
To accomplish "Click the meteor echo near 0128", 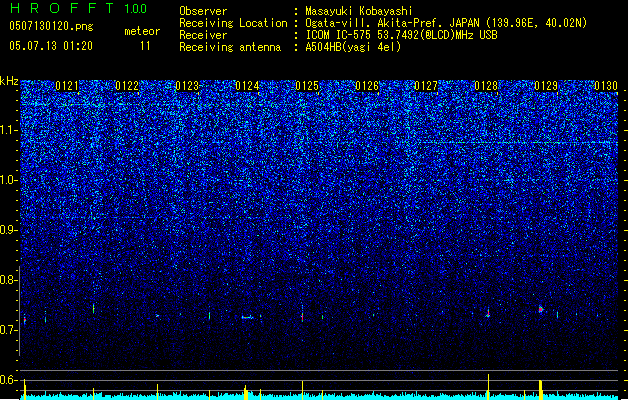I will point(488,313).
